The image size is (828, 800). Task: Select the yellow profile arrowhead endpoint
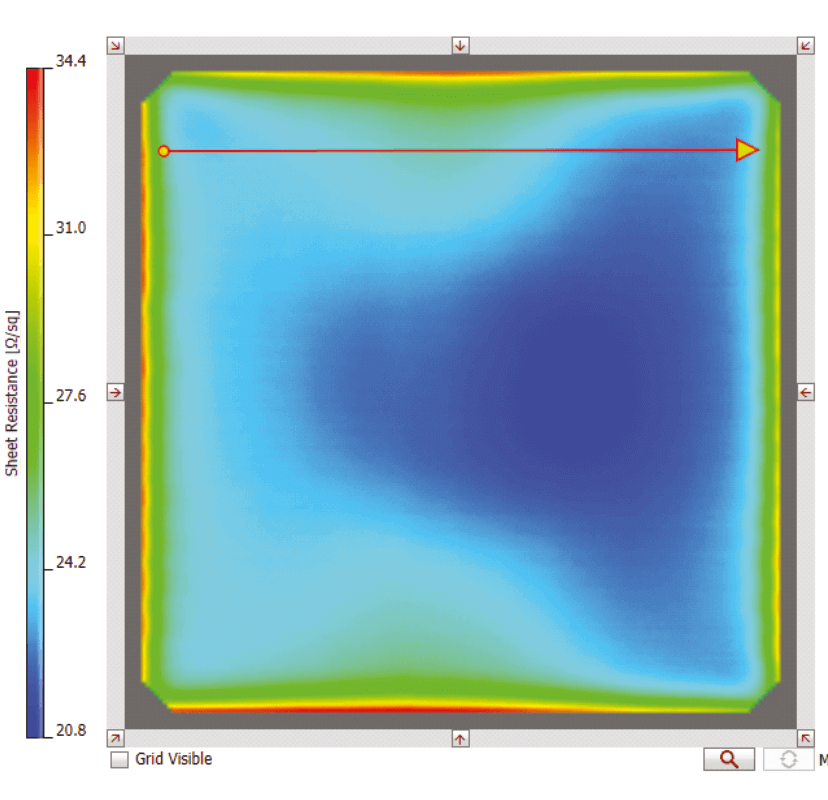(x=747, y=150)
